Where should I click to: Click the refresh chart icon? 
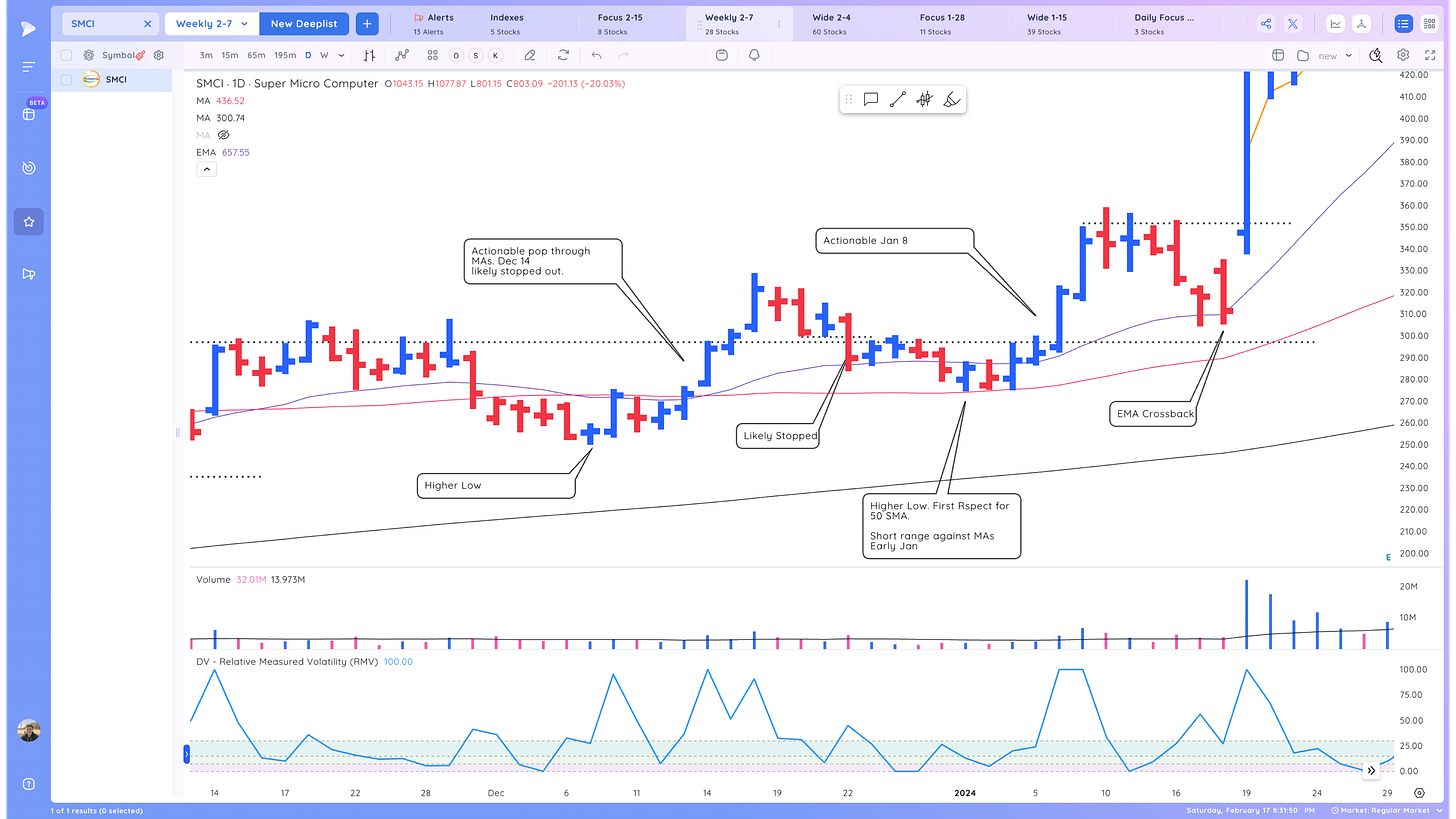(564, 56)
